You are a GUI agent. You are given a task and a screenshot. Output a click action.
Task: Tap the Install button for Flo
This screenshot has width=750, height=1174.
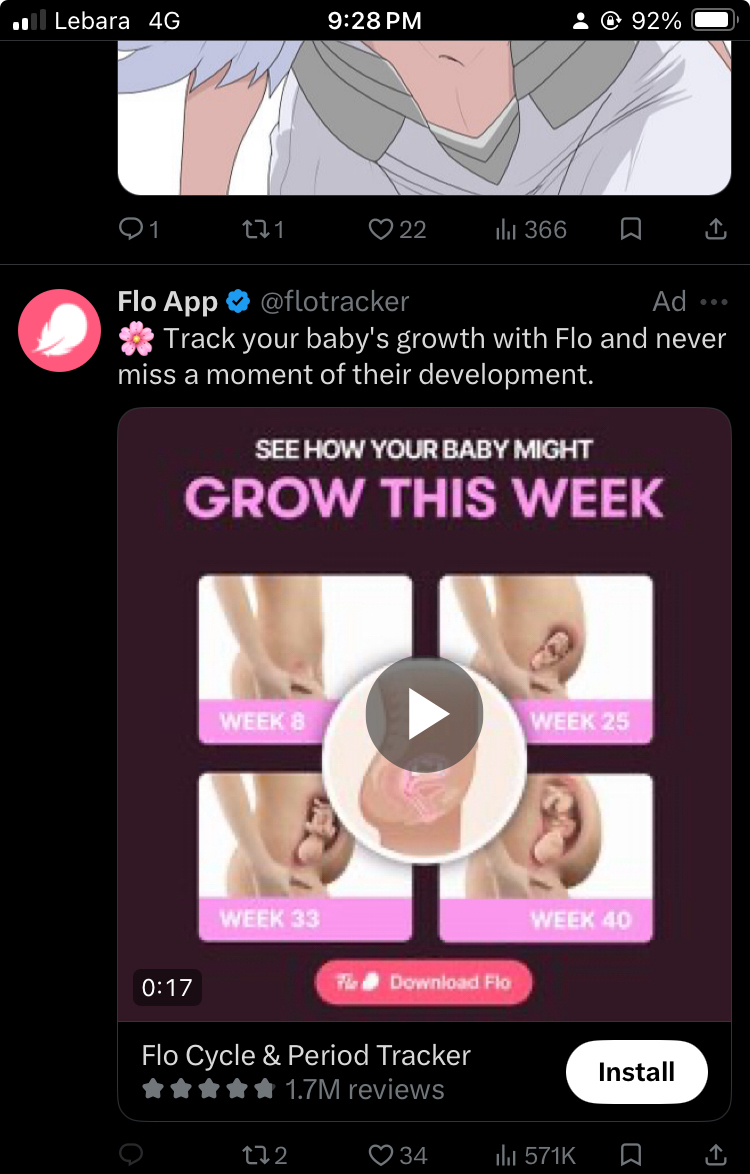point(636,1072)
